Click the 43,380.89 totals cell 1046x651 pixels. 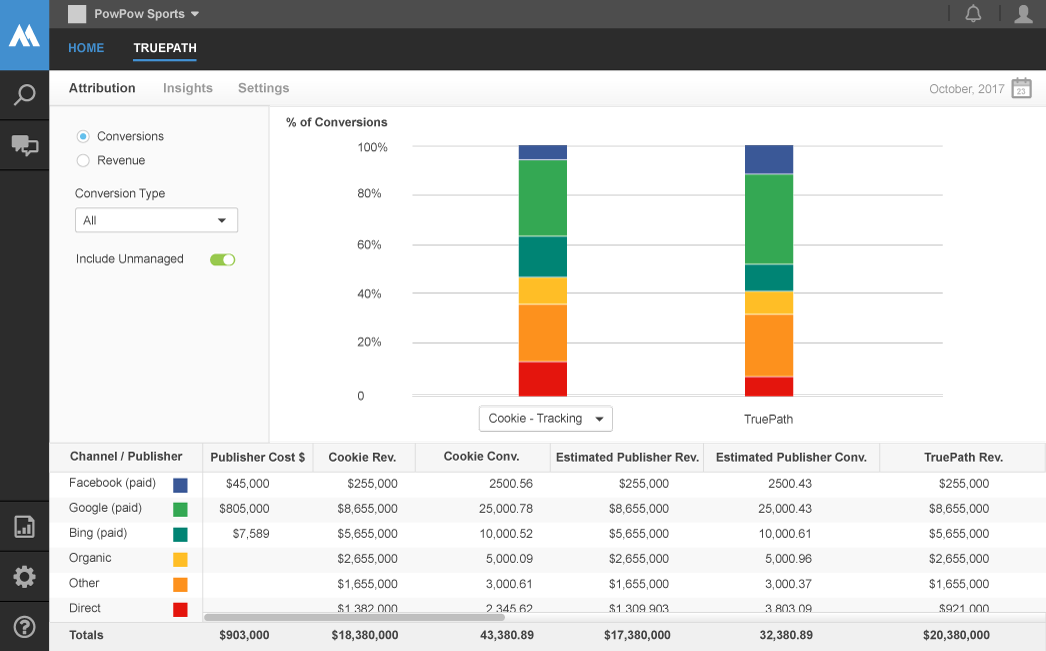(x=507, y=636)
